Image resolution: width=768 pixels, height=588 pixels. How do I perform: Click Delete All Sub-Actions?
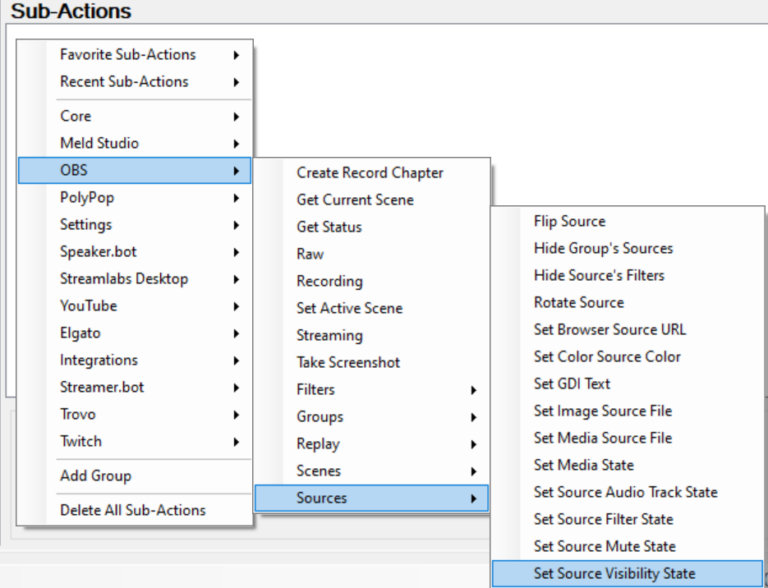[x=132, y=510]
